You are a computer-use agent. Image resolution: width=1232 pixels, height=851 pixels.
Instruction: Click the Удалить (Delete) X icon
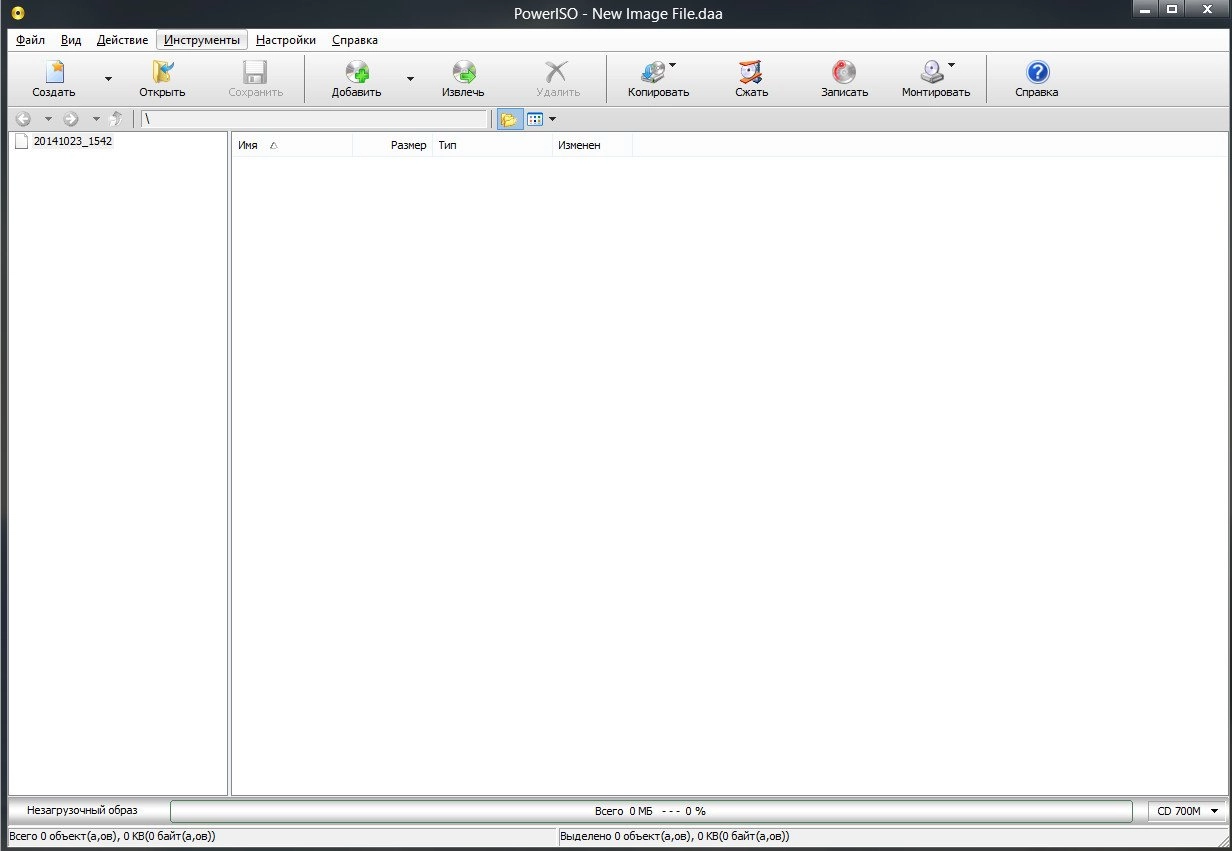(557, 73)
